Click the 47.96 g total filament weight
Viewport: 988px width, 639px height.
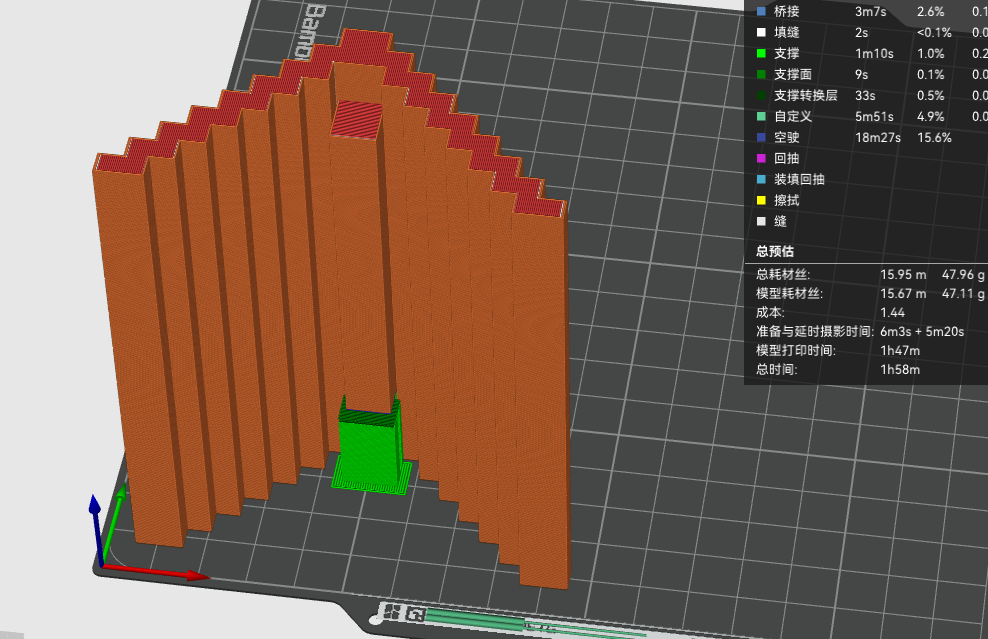tap(963, 274)
